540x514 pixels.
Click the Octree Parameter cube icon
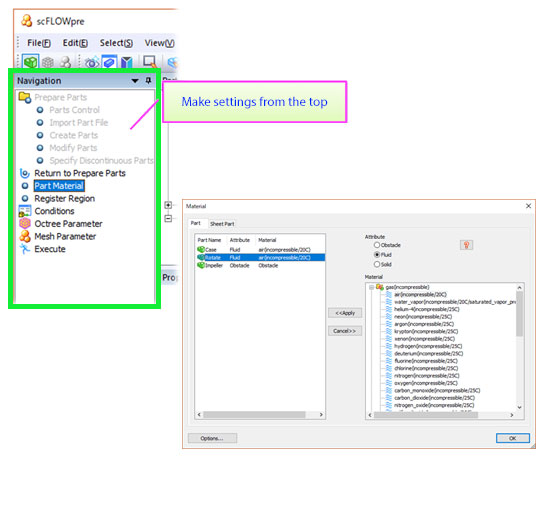[25, 223]
